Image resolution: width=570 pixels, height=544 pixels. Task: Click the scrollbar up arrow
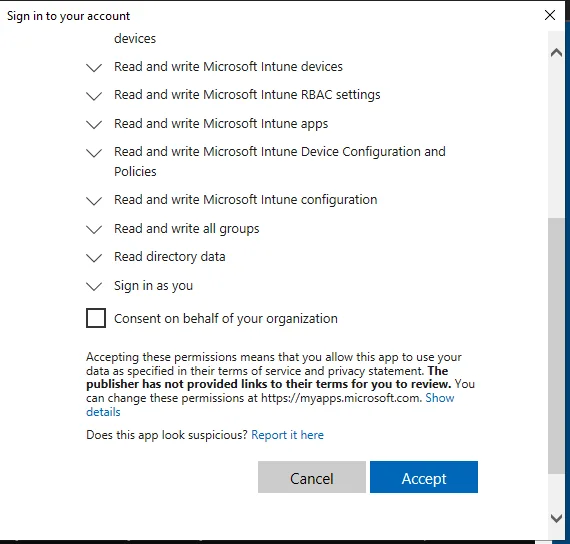coord(556,53)
